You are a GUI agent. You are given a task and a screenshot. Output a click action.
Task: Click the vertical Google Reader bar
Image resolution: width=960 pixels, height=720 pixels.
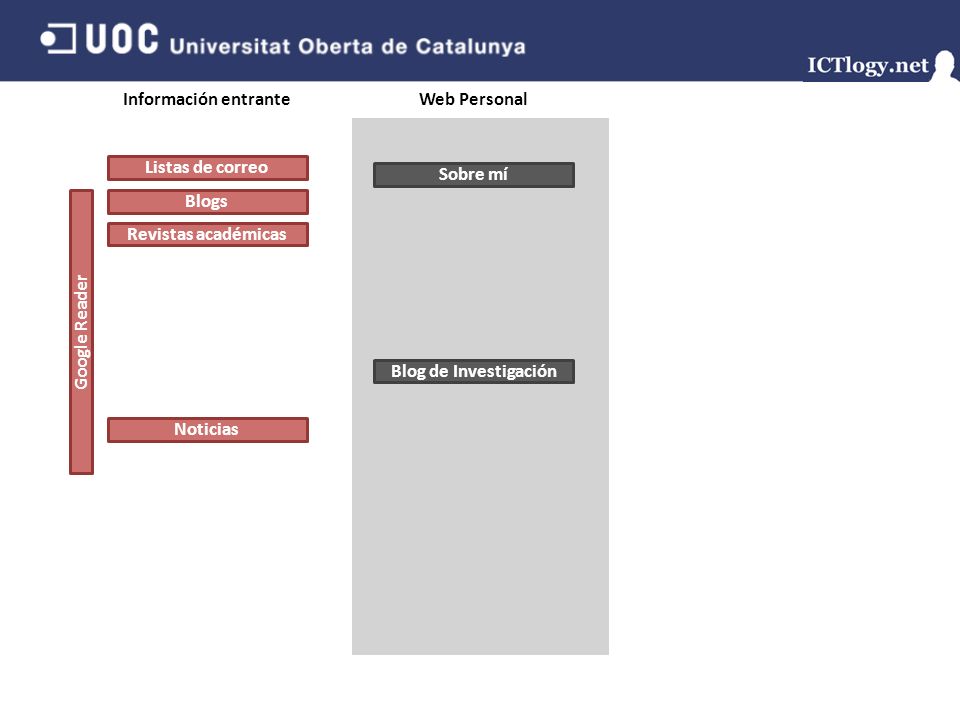81,332
